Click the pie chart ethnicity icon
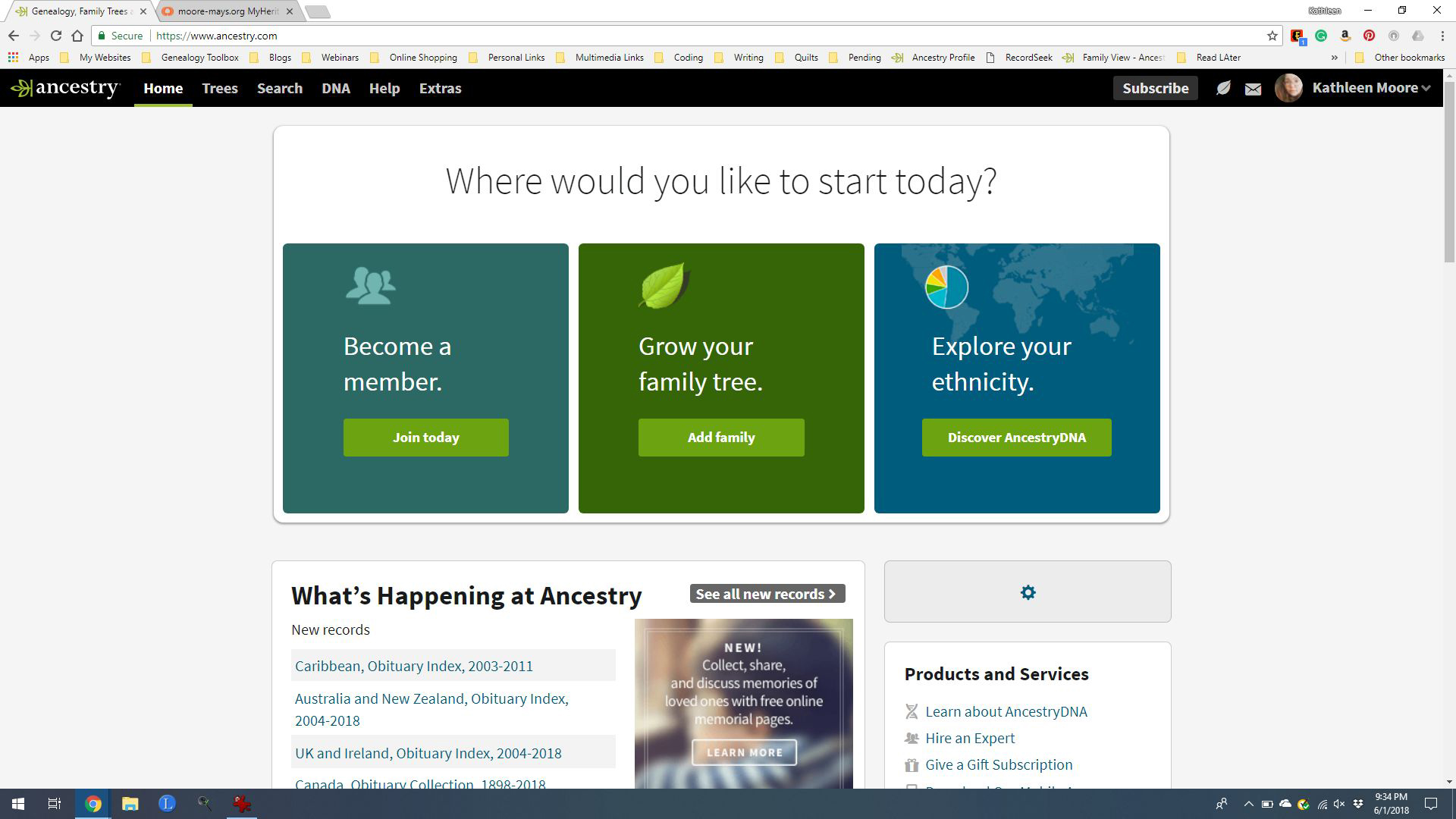 point(947,286)
